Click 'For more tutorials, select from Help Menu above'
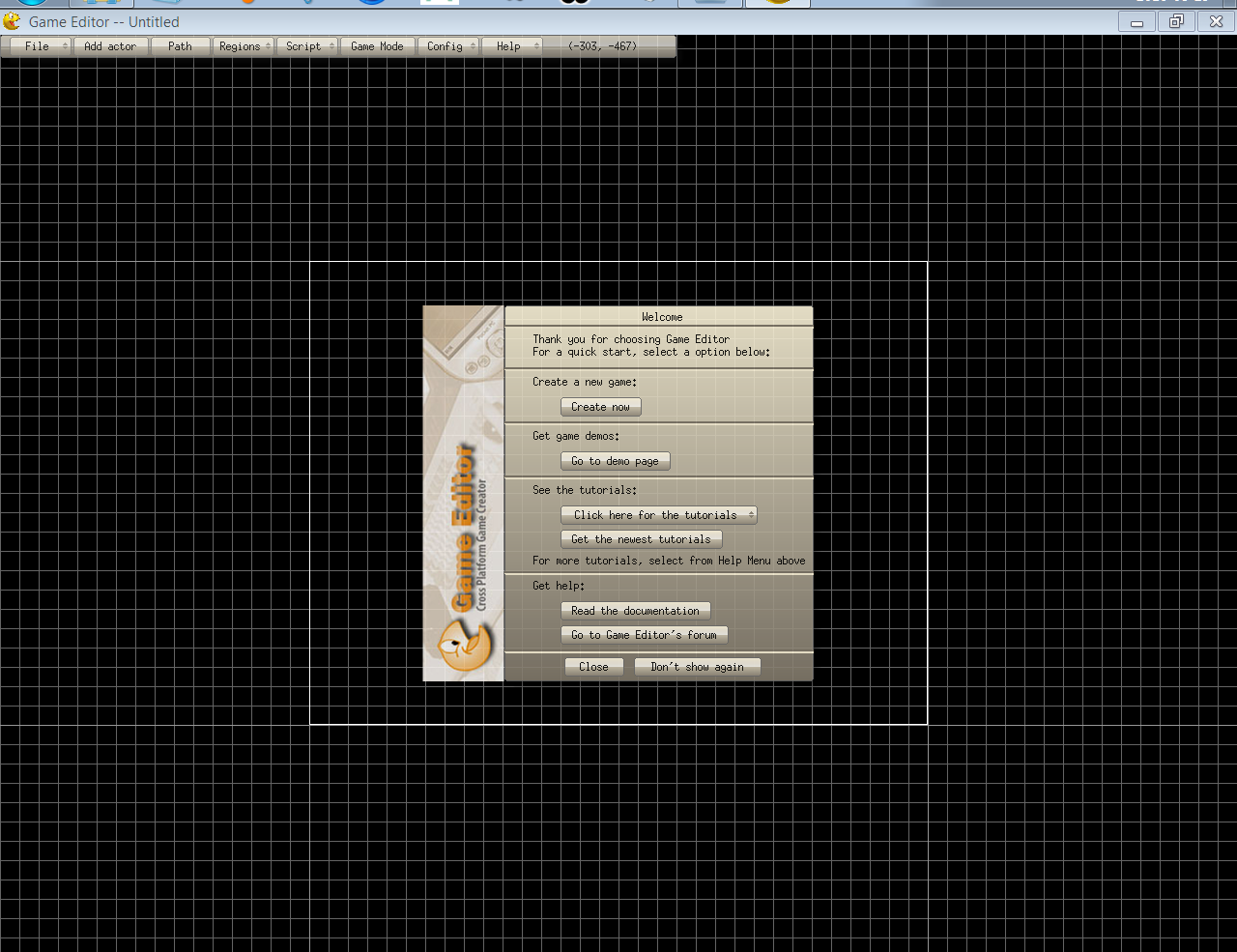Screen dimensions: 1237x952 click(x=669, y=561)
